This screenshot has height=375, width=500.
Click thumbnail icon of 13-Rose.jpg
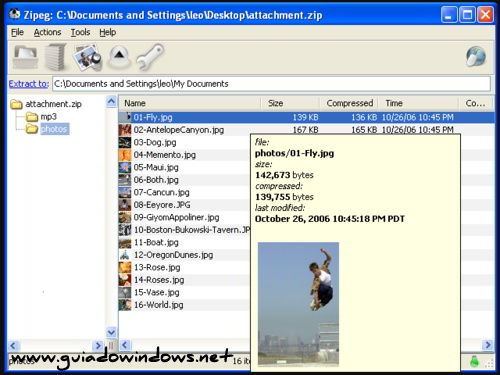coord(125,267)
